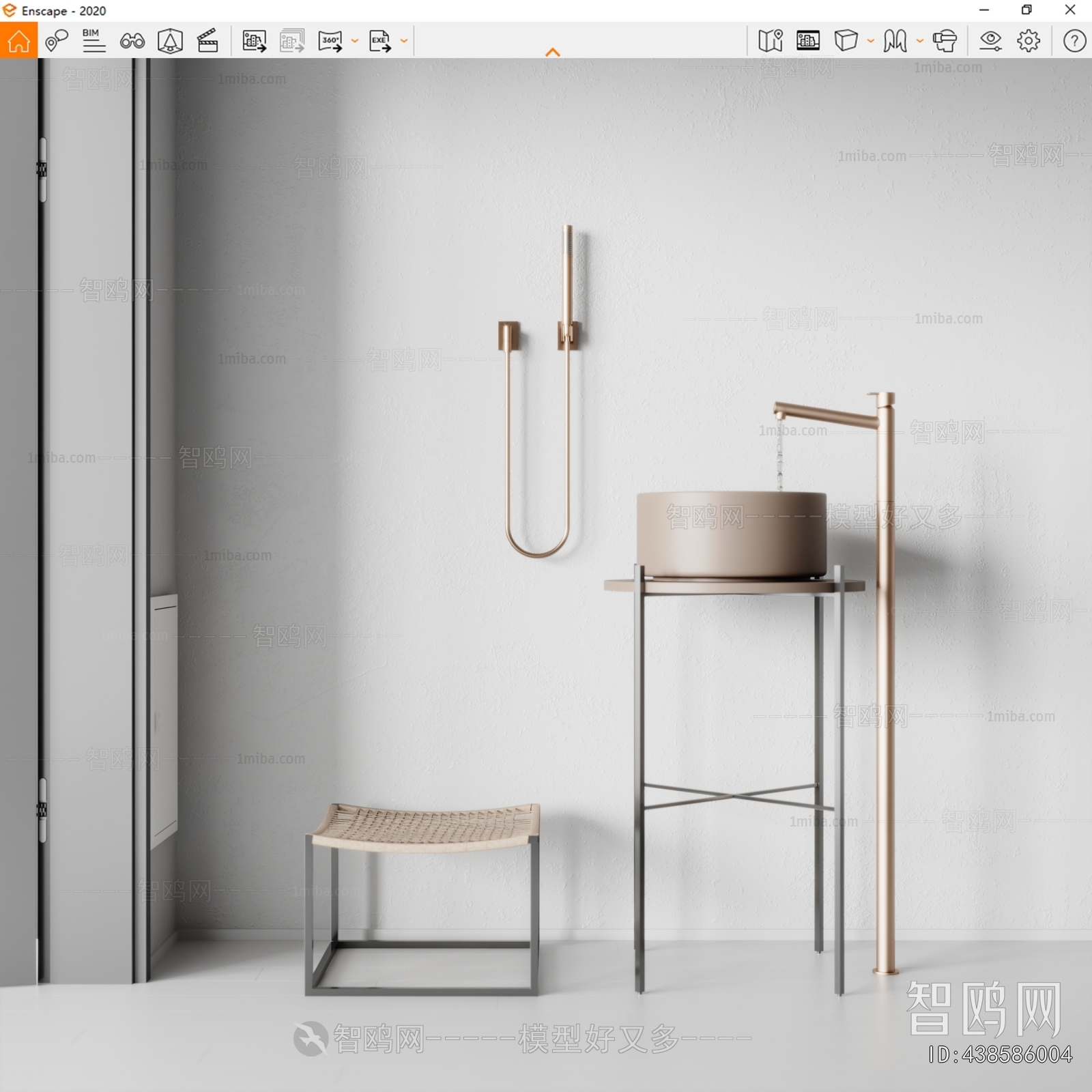Export standalone EXE file
1092x1092 pixels.
pyautogui.click(x=380, y=41)
